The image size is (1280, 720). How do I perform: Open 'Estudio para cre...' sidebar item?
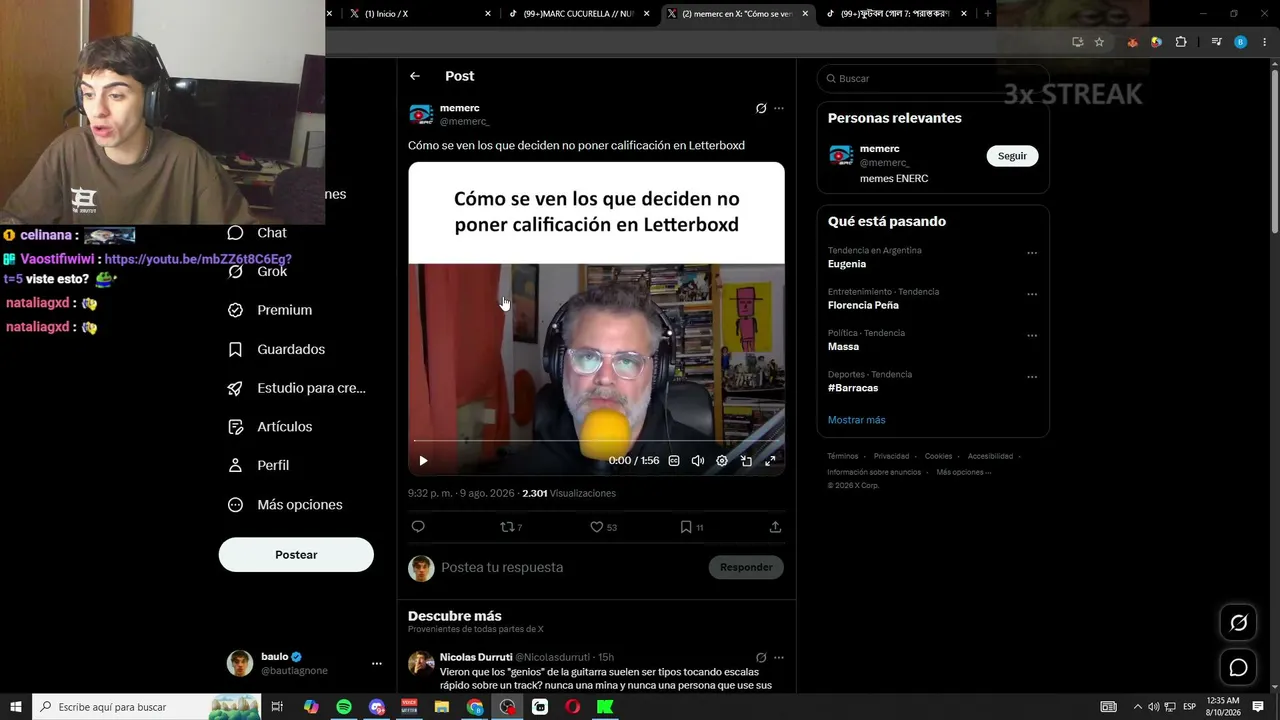[x=296, y=388]
